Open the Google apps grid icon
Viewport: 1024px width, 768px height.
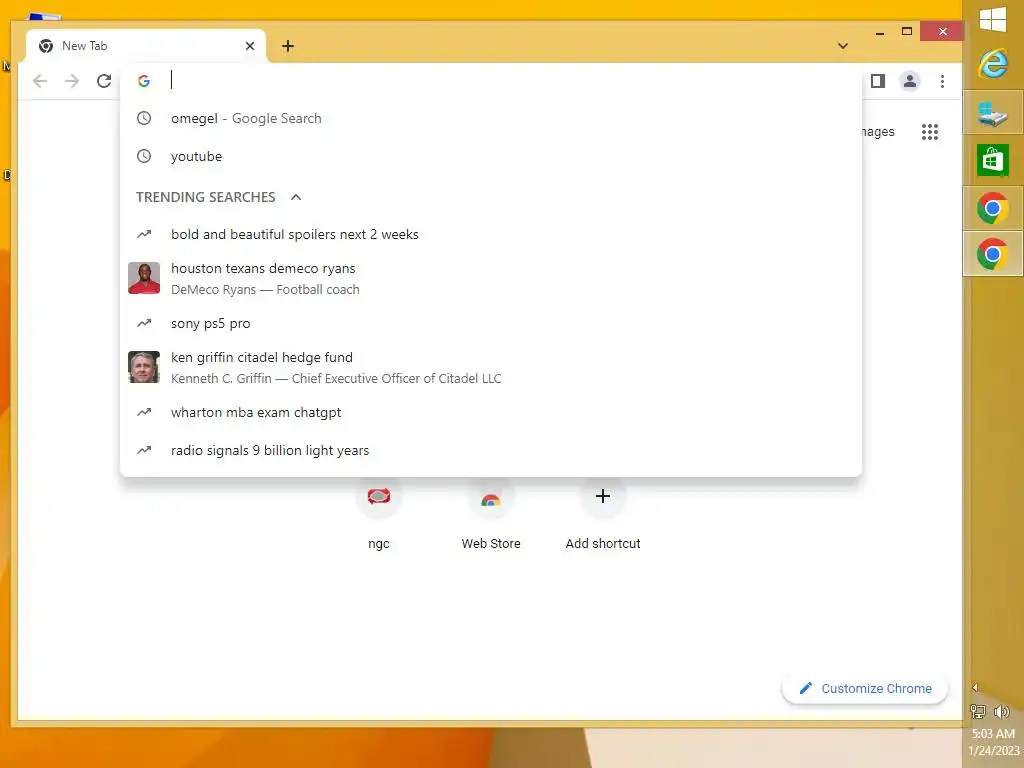tap(930, 132)
